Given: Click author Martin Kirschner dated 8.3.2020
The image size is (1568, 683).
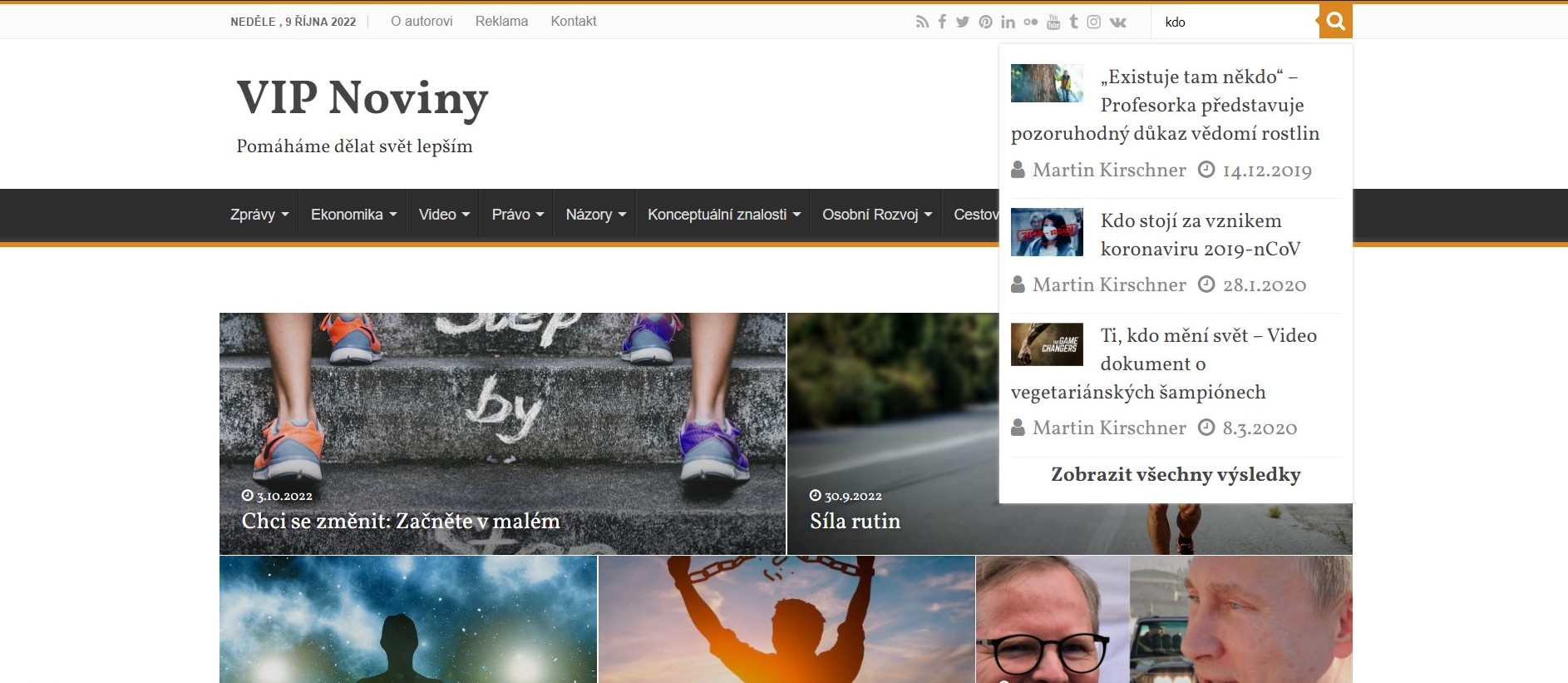Looking at the screenshot, I should click(x=1109, y=428).
